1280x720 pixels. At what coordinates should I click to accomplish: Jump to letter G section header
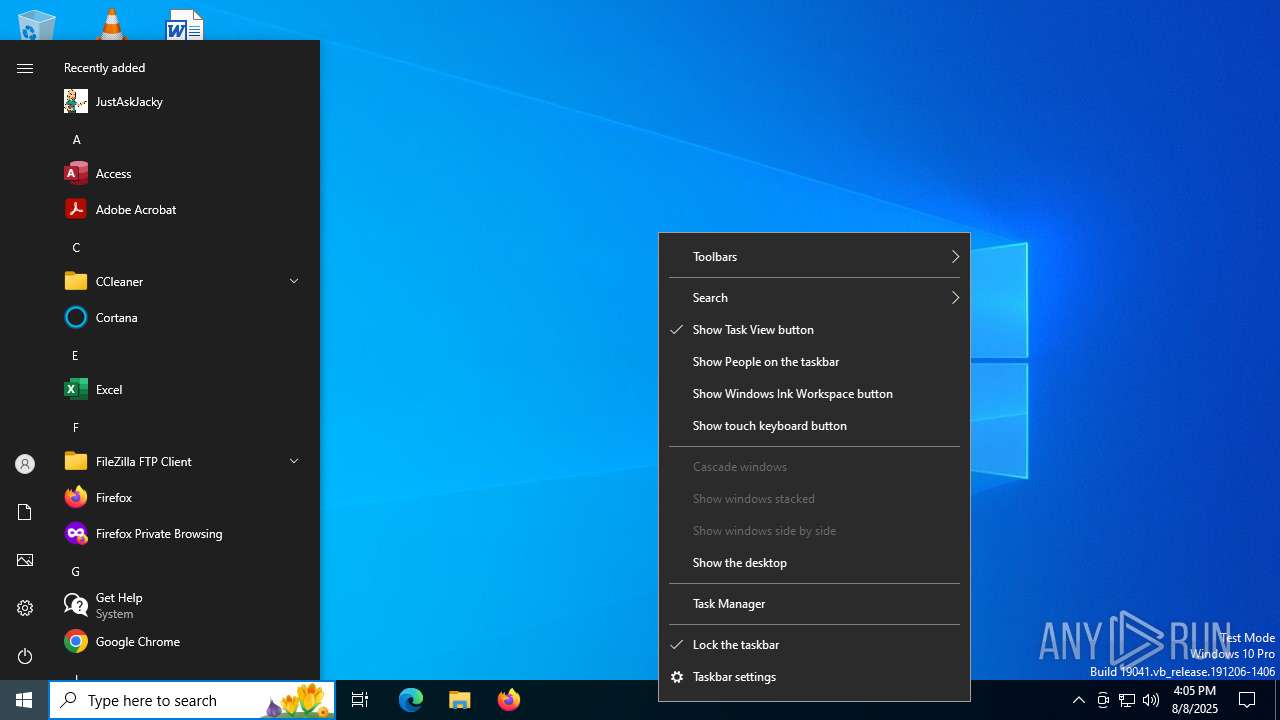click(x=77, y=572)
